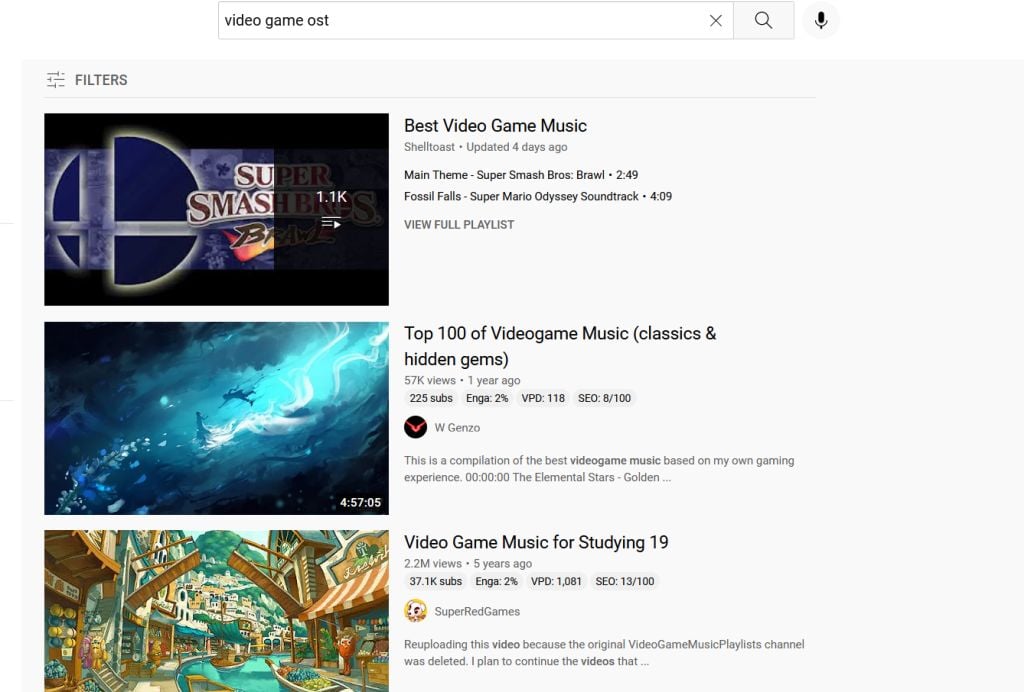Click the W Genzo channel avatar
1024x692 pixels.
point(415,428)
